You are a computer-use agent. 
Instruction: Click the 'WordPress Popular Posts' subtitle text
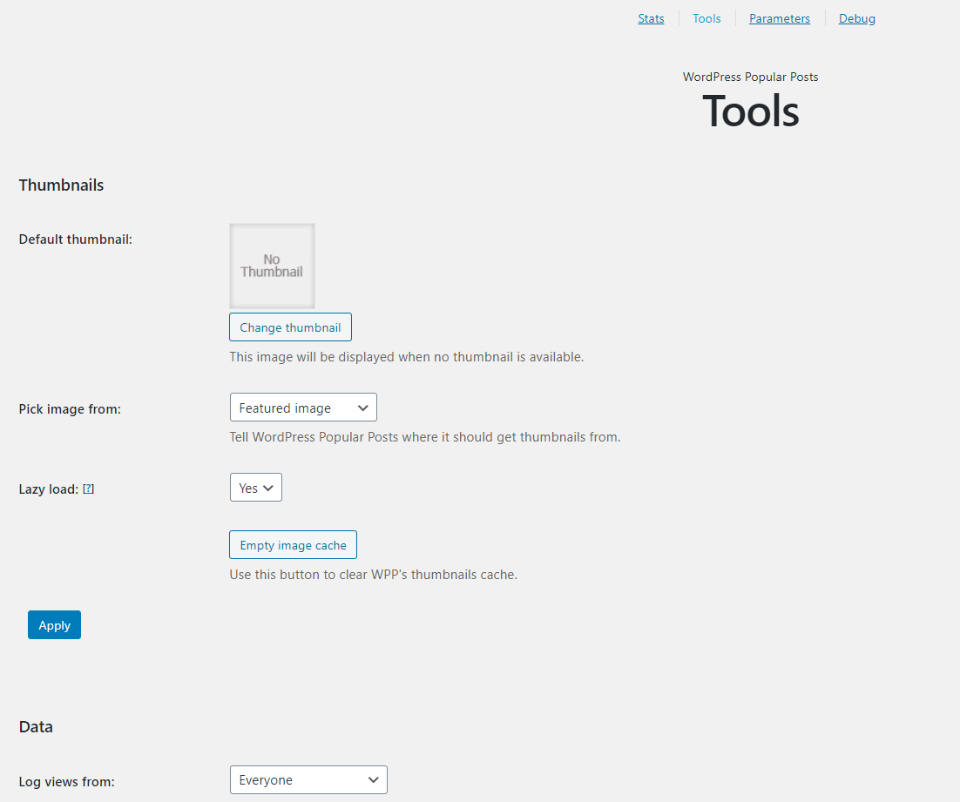point(751,77)
